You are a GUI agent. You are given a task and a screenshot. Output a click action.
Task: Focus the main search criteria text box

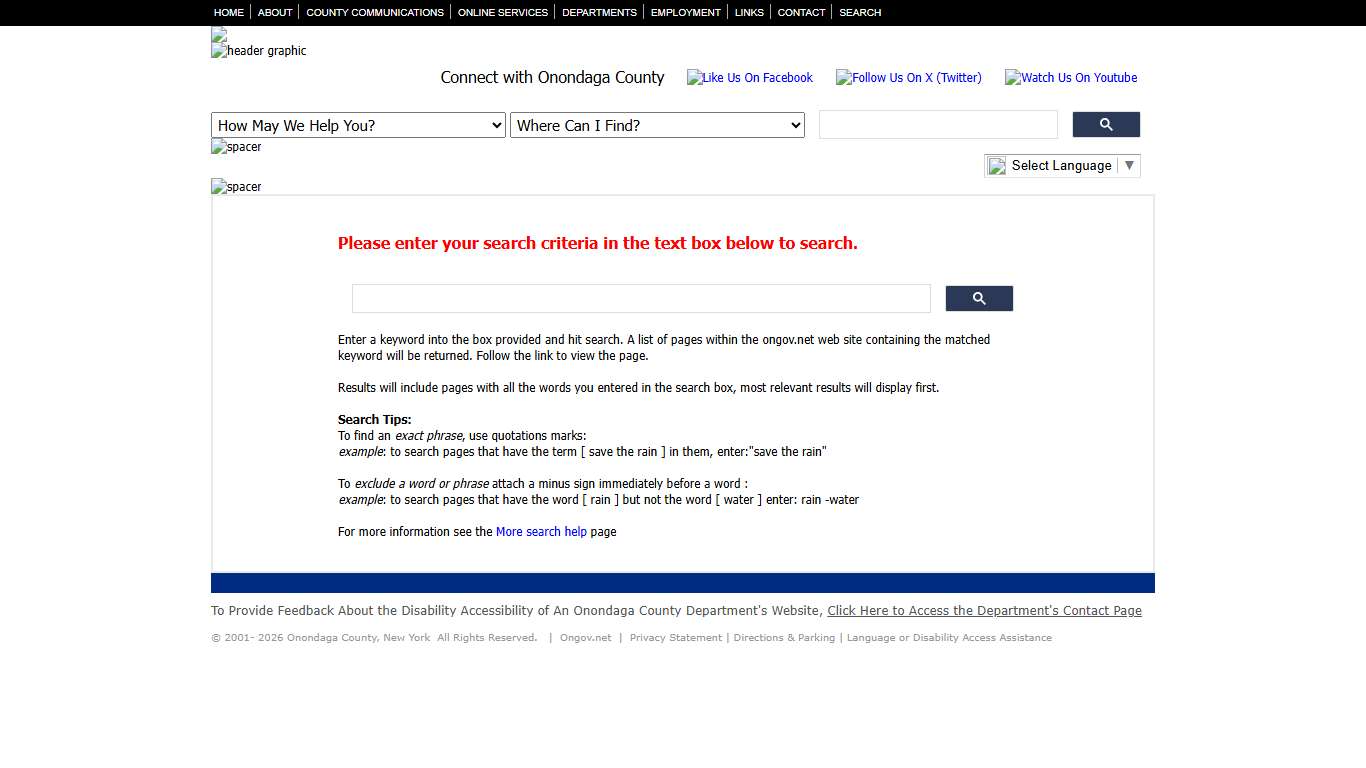click(641, 299)
